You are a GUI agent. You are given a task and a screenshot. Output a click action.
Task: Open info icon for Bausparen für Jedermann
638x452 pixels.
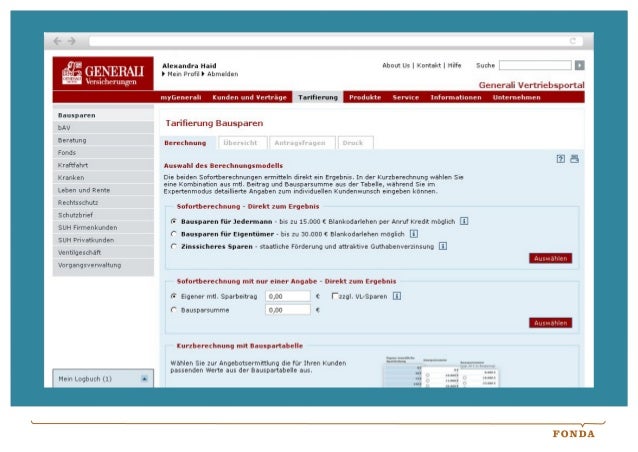[464, 221]
